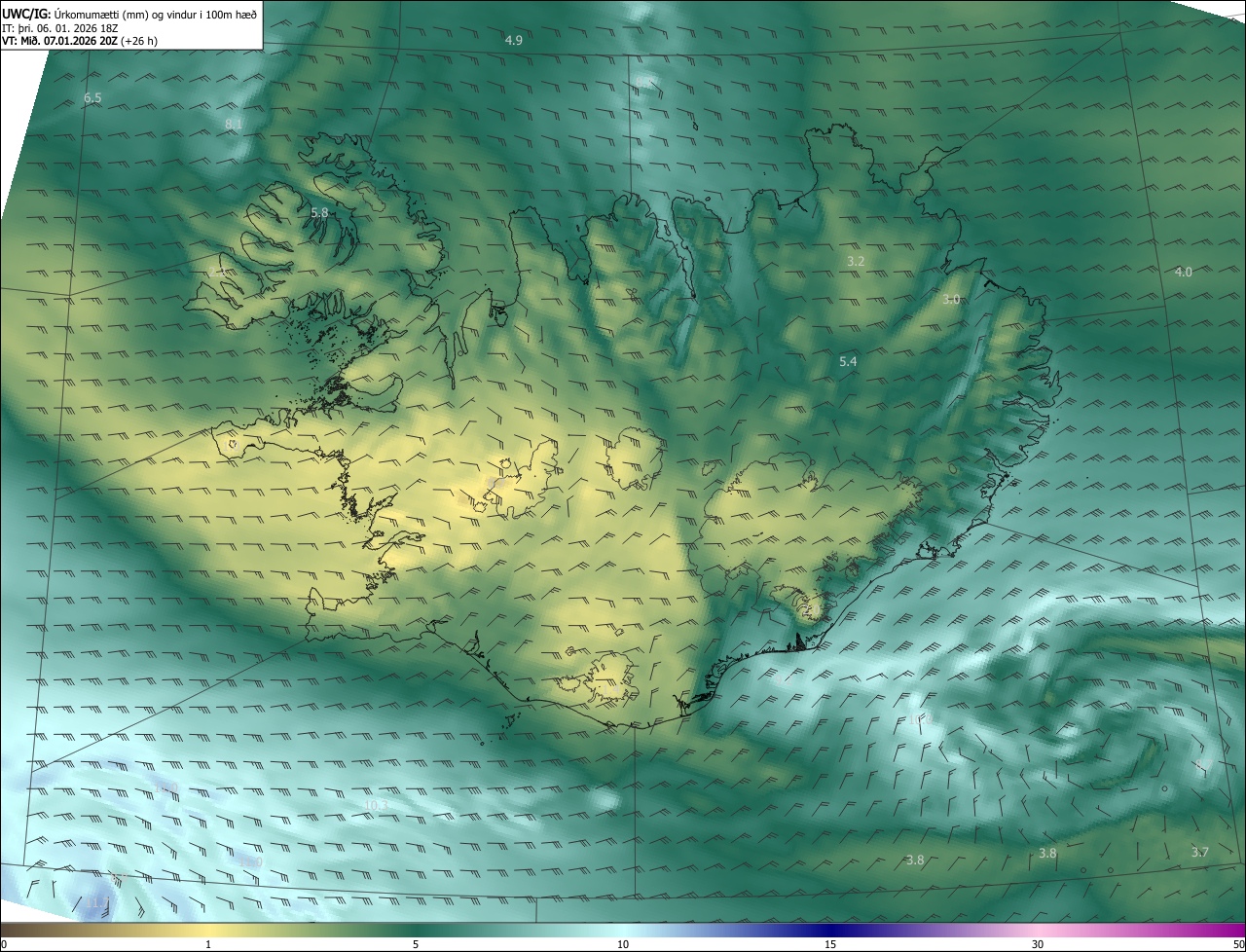The image size is (1246, 952).
Task: Click the 4.0 value label
Action: tap(1183, 272)
